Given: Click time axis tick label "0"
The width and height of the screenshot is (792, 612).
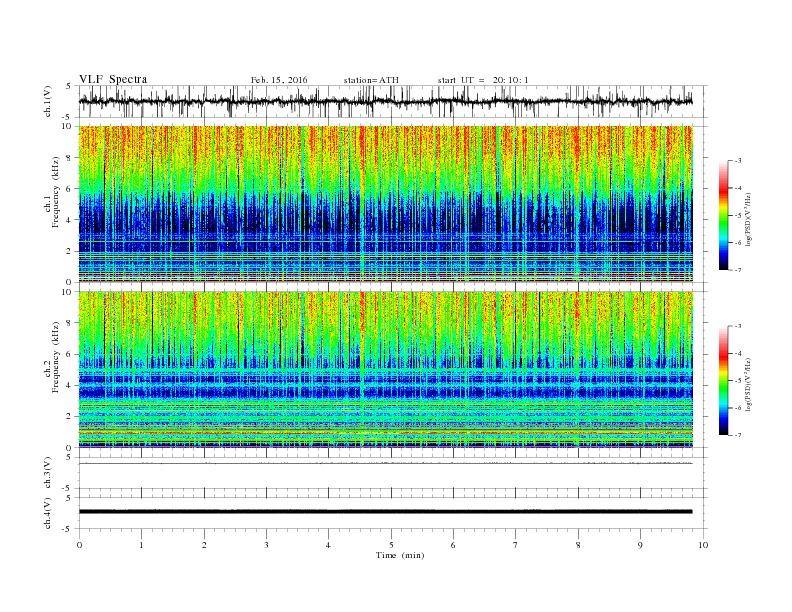Looking at the screenshot, I should 79,545.
